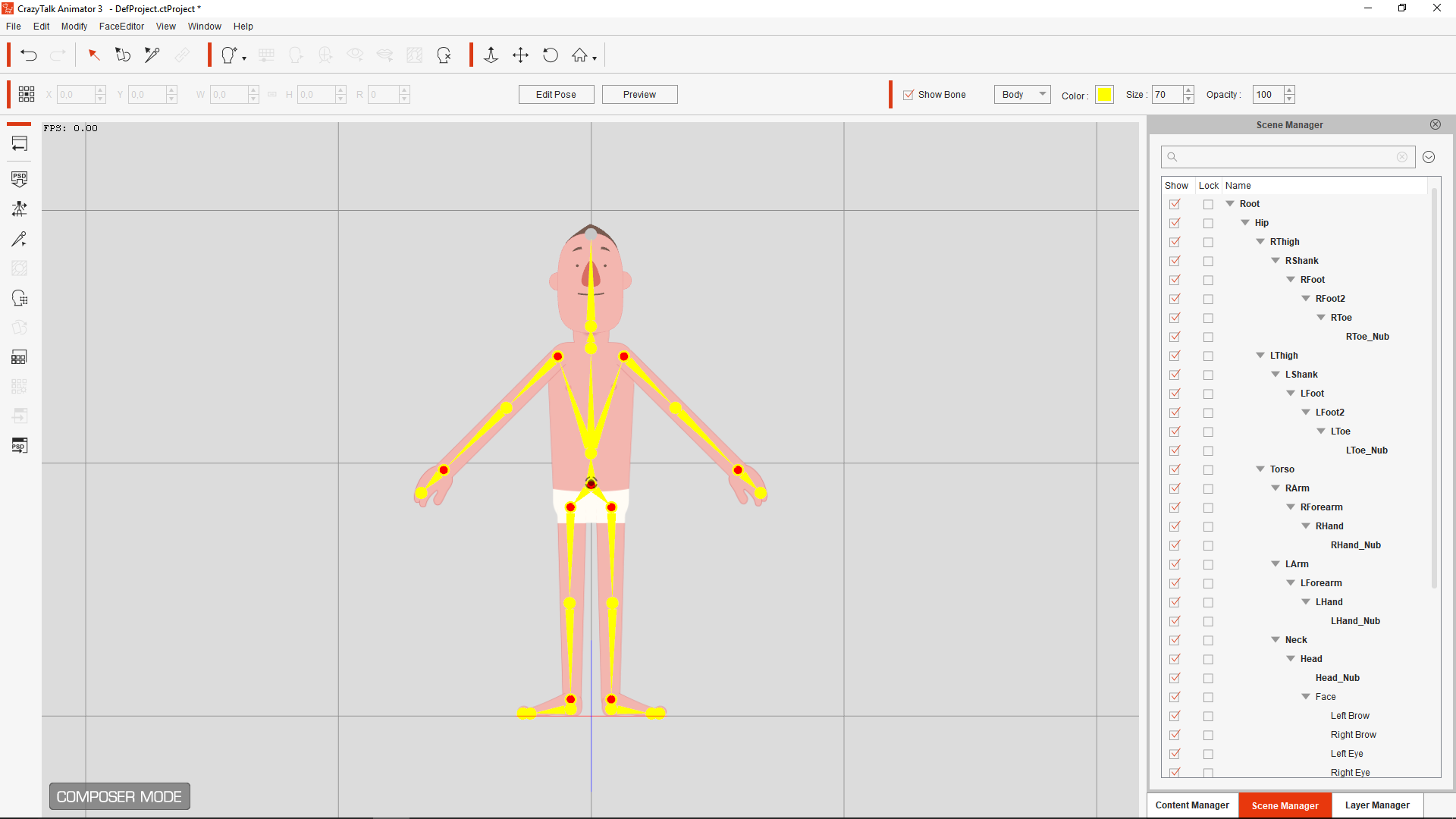The width and height of the screenshot is (1456, 819).
Task: Click the Scene Manager vertical scrollbar
Action: [1434, 387]
